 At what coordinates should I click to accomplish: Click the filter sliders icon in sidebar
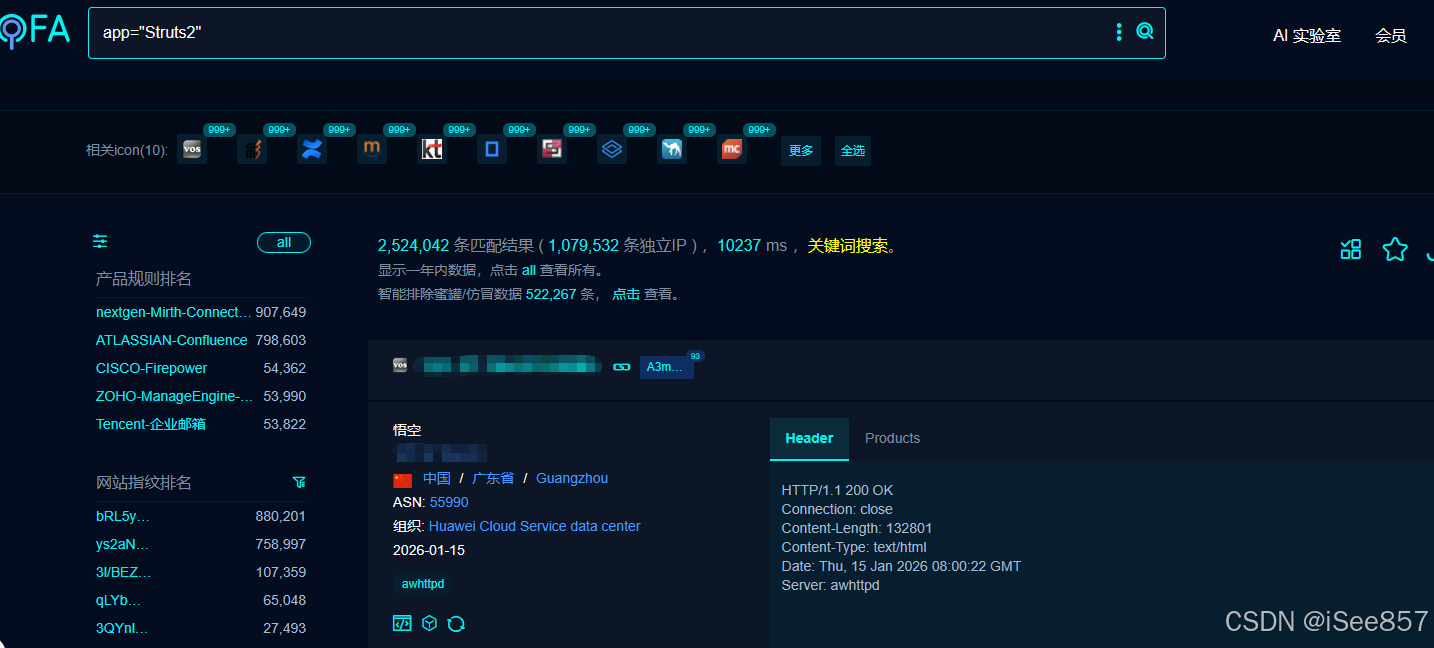[100, 241]
